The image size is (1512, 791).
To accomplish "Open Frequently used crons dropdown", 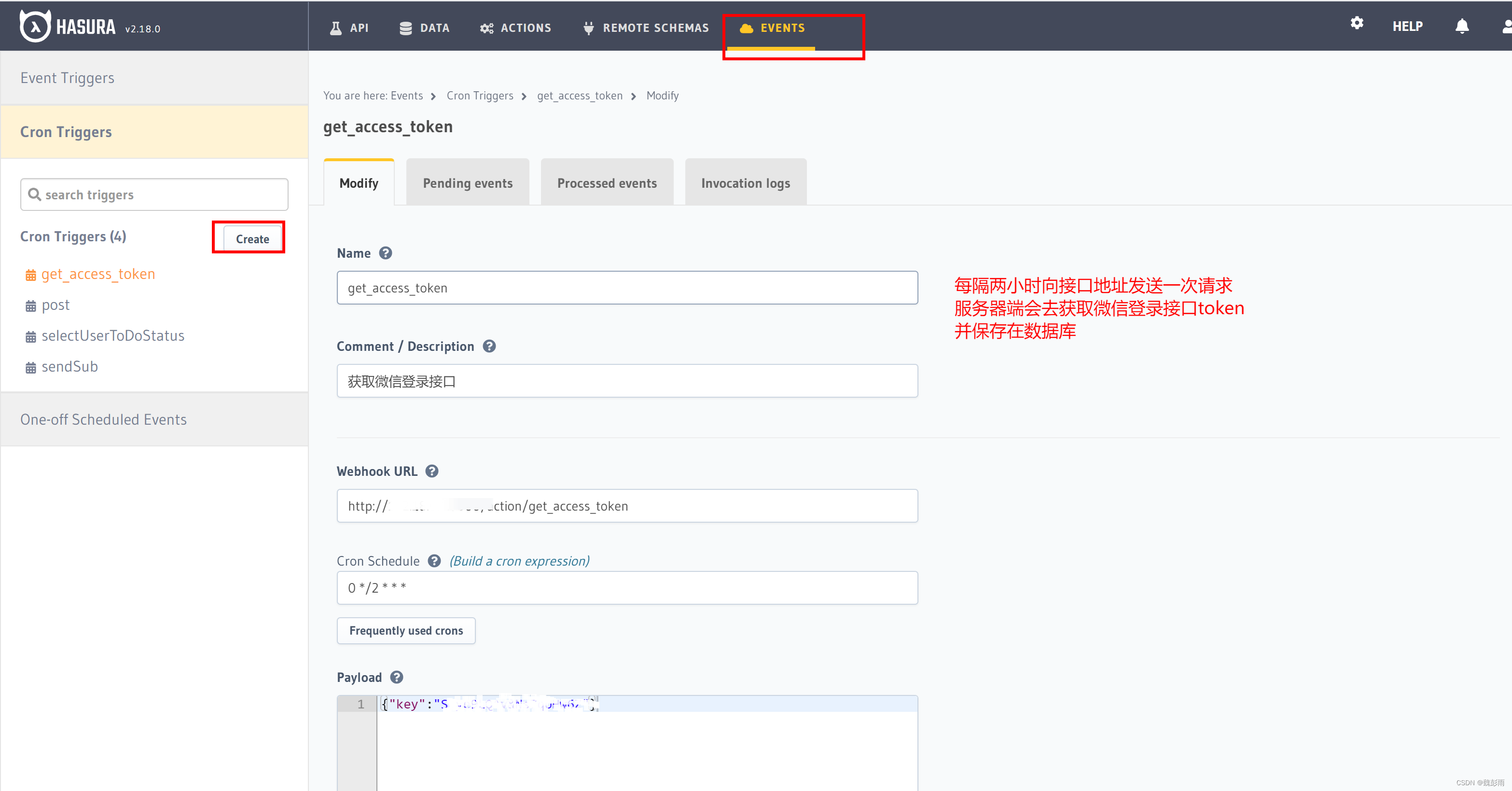I will (x=405, y=630).
